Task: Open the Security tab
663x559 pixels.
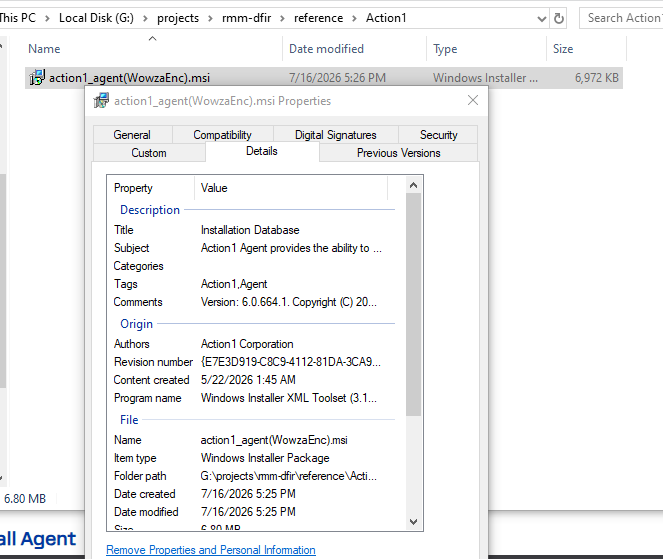Action: click(438, 134)
